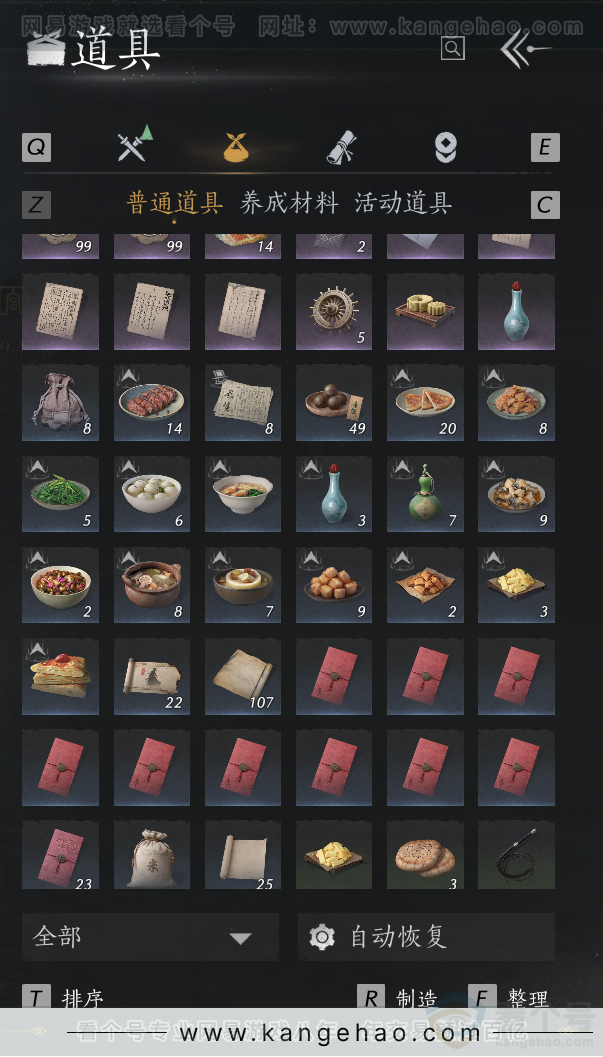
Task: Select the ship wheel item with count 5
Action: pyautogui.click(x=334, y=311)
